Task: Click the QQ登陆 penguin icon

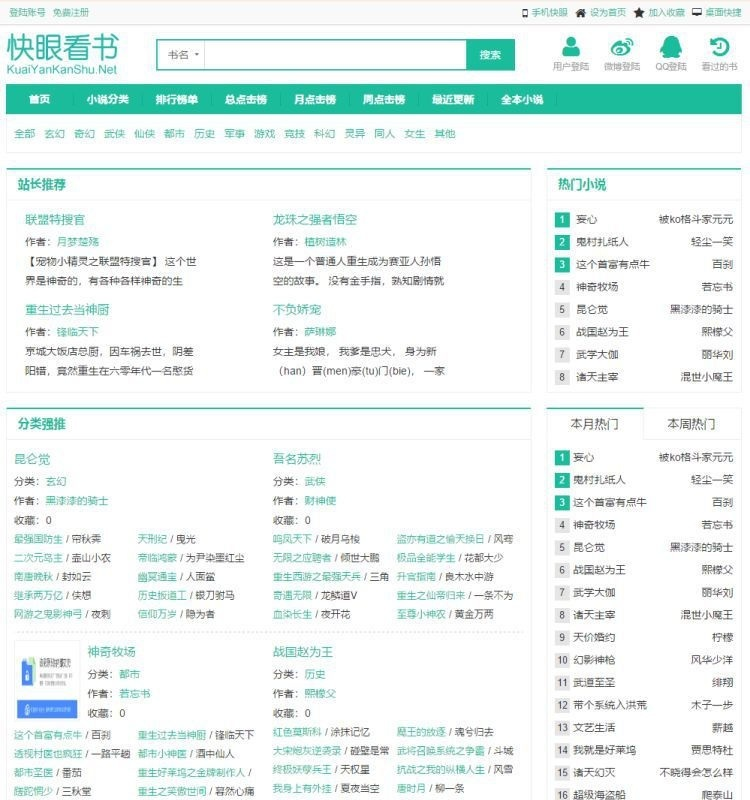Action: [670, 47]
